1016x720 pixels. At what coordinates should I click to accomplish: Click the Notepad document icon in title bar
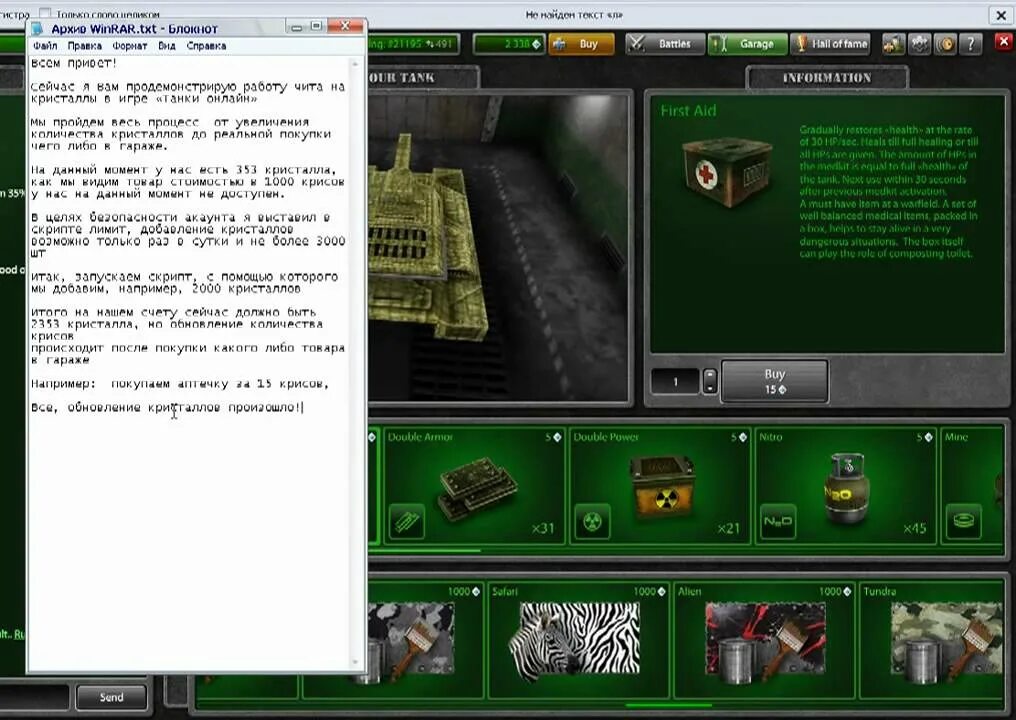click(x=38, y=29)
